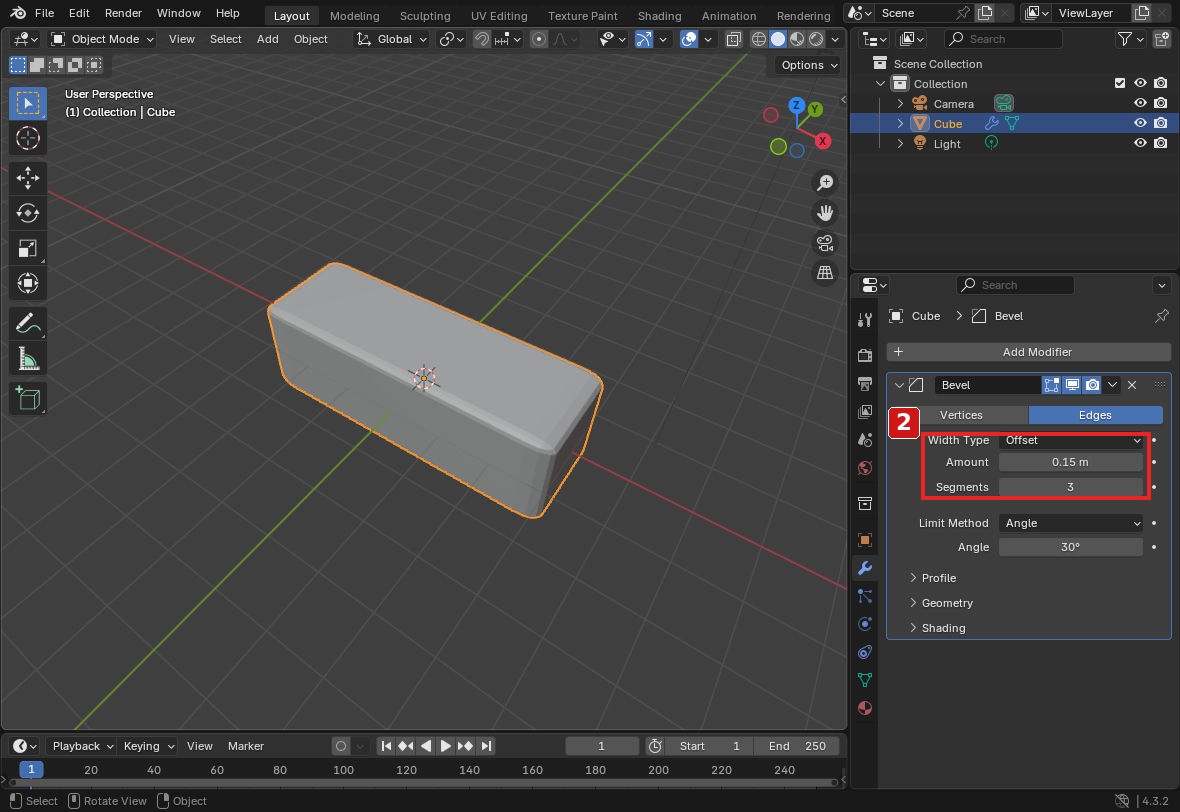Click the outliner Search field
Screen dimensions: 1180x812
1003,39
